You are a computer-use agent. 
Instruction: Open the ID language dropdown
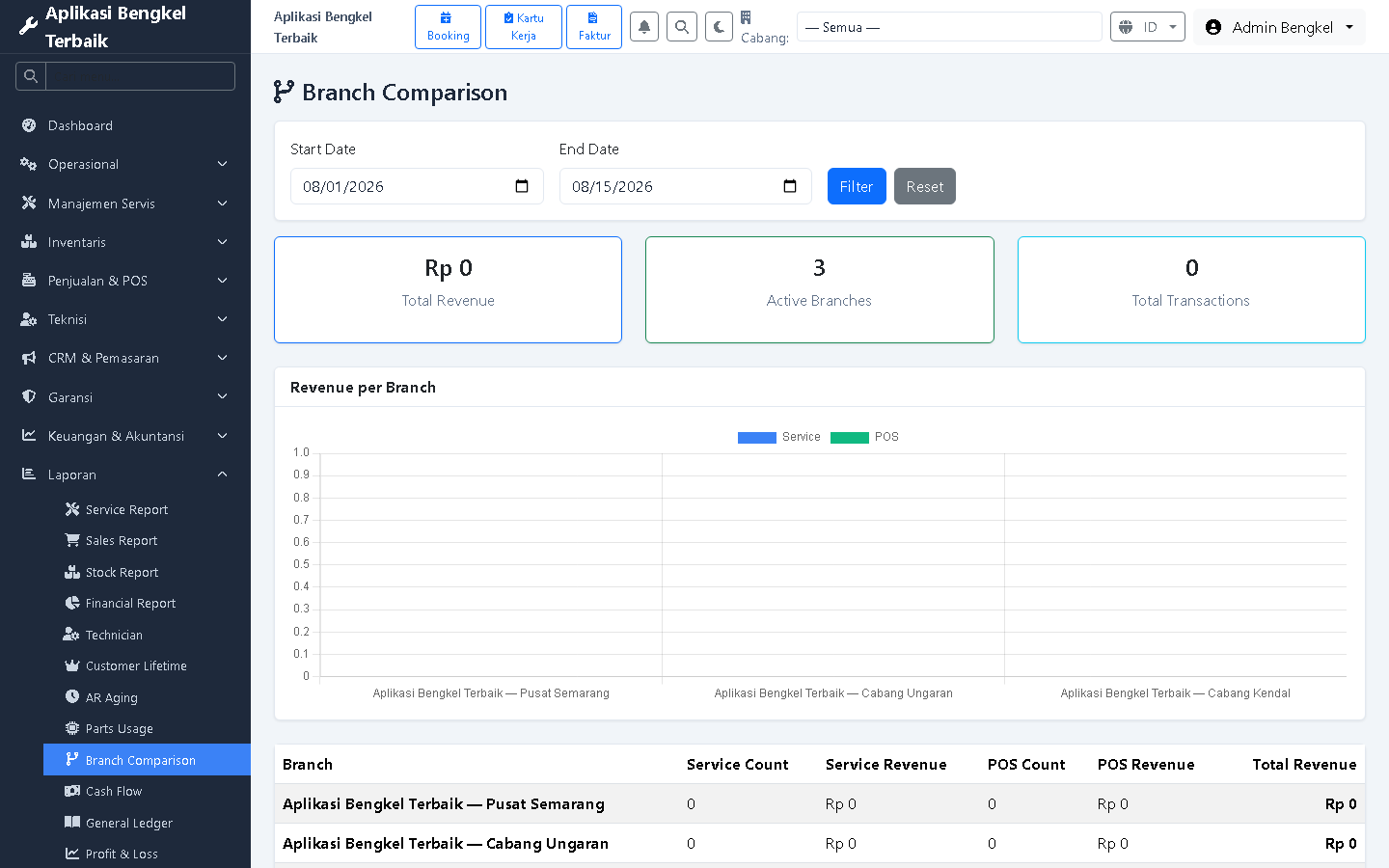tap(1148, 27)
